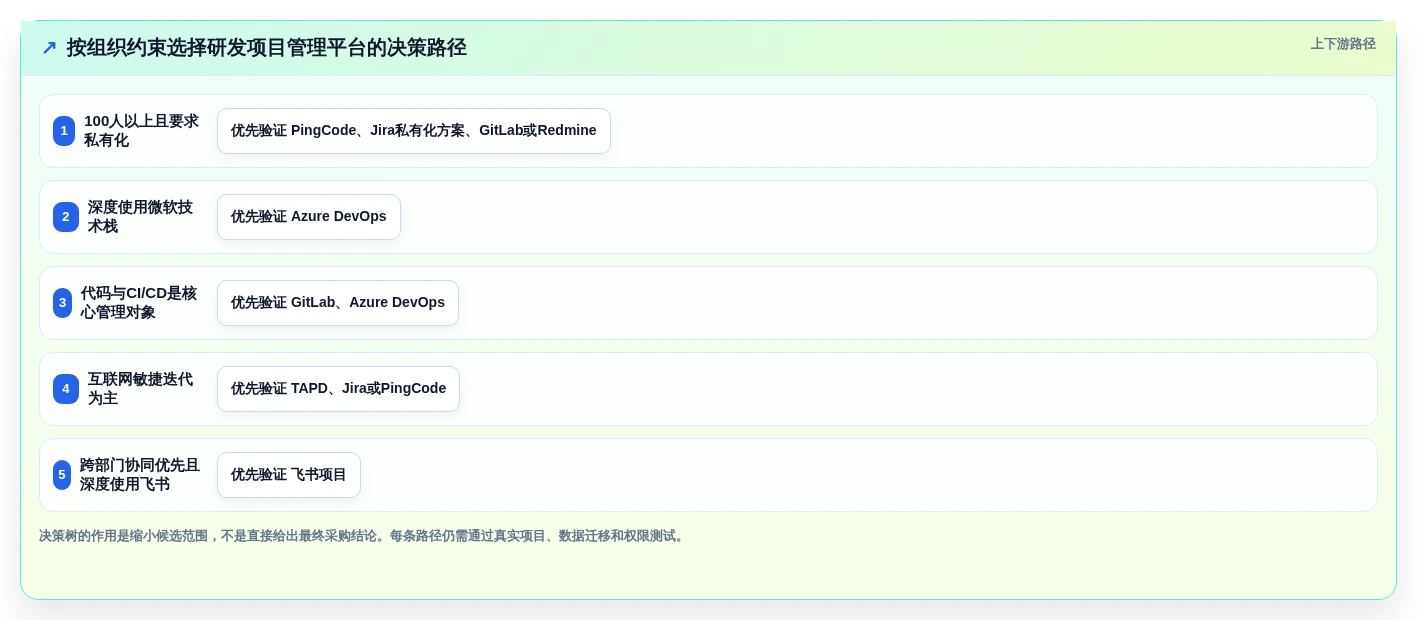Select the number 1 step badge
1417x620 pixels.
tap(64, 131)
